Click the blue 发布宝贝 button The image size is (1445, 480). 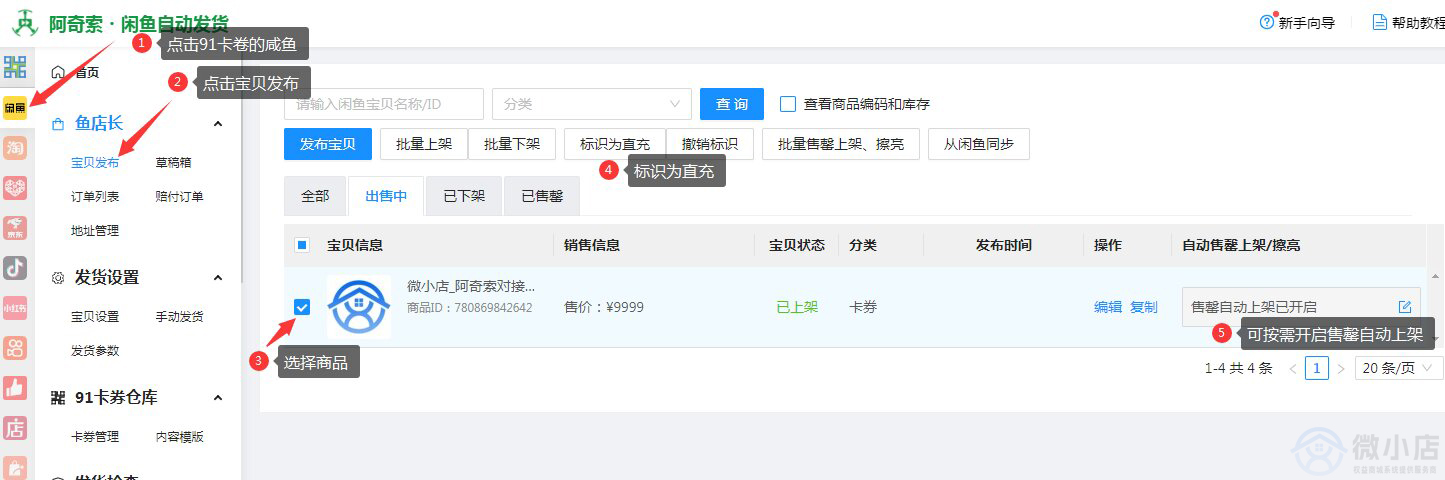tap(328, 144)
